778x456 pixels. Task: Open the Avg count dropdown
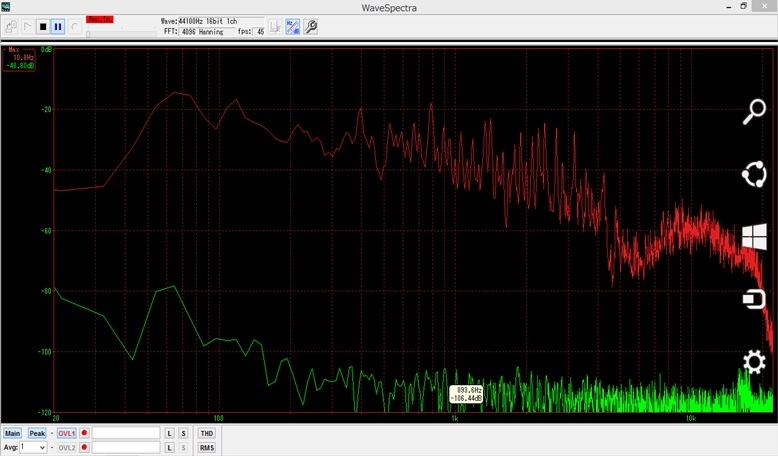point(42,448)
